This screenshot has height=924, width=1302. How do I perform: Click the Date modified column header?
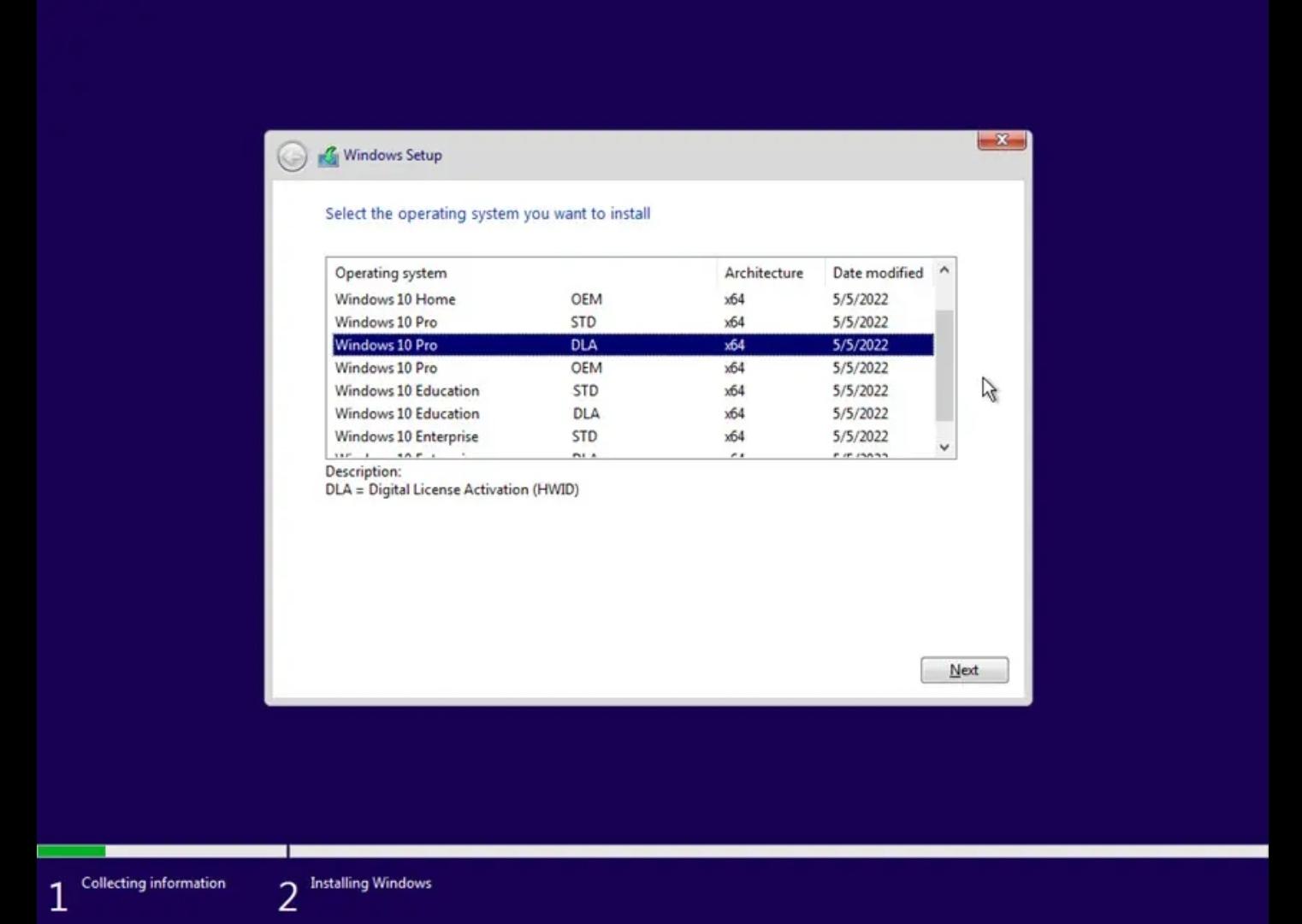(x=879, y=273)
